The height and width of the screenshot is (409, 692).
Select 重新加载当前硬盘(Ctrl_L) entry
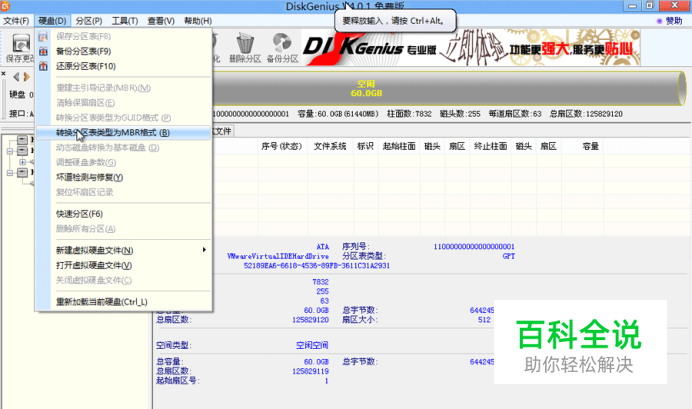(x=124, y=302)
